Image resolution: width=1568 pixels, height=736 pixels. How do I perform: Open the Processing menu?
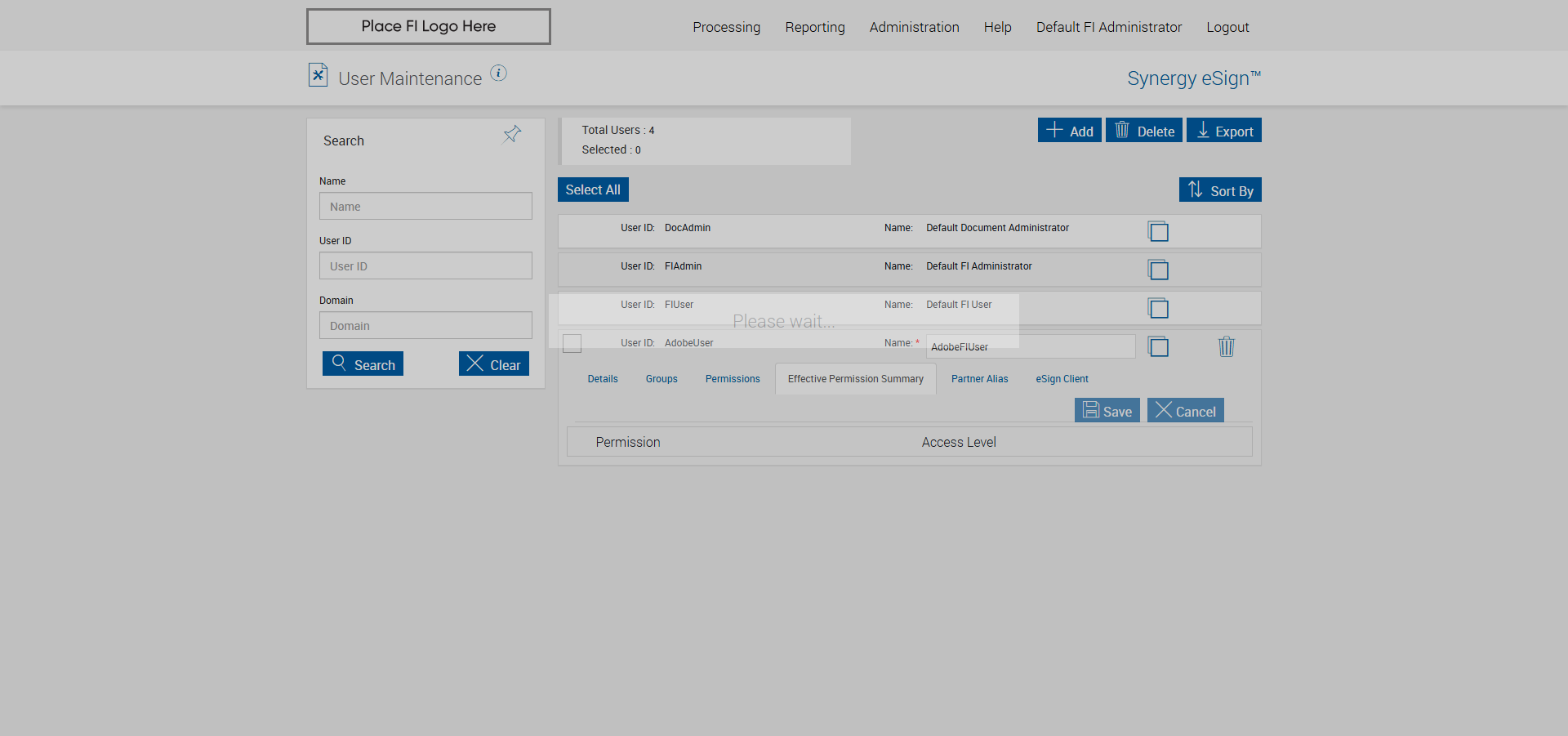[727, 27]
